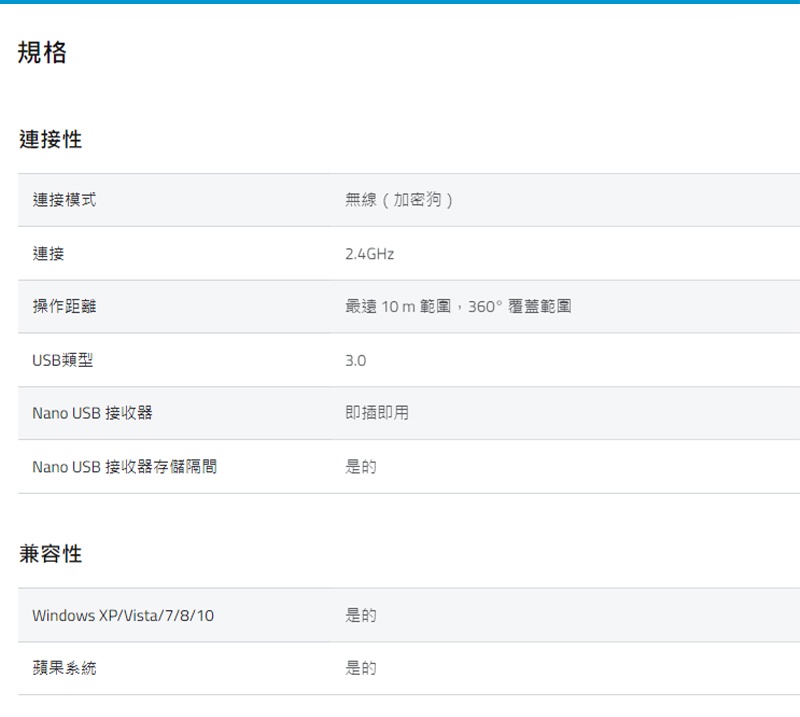Select the 3.0 USB type value
The height and width of the screenshot is (717, 800).
click(x=355, y=360)
